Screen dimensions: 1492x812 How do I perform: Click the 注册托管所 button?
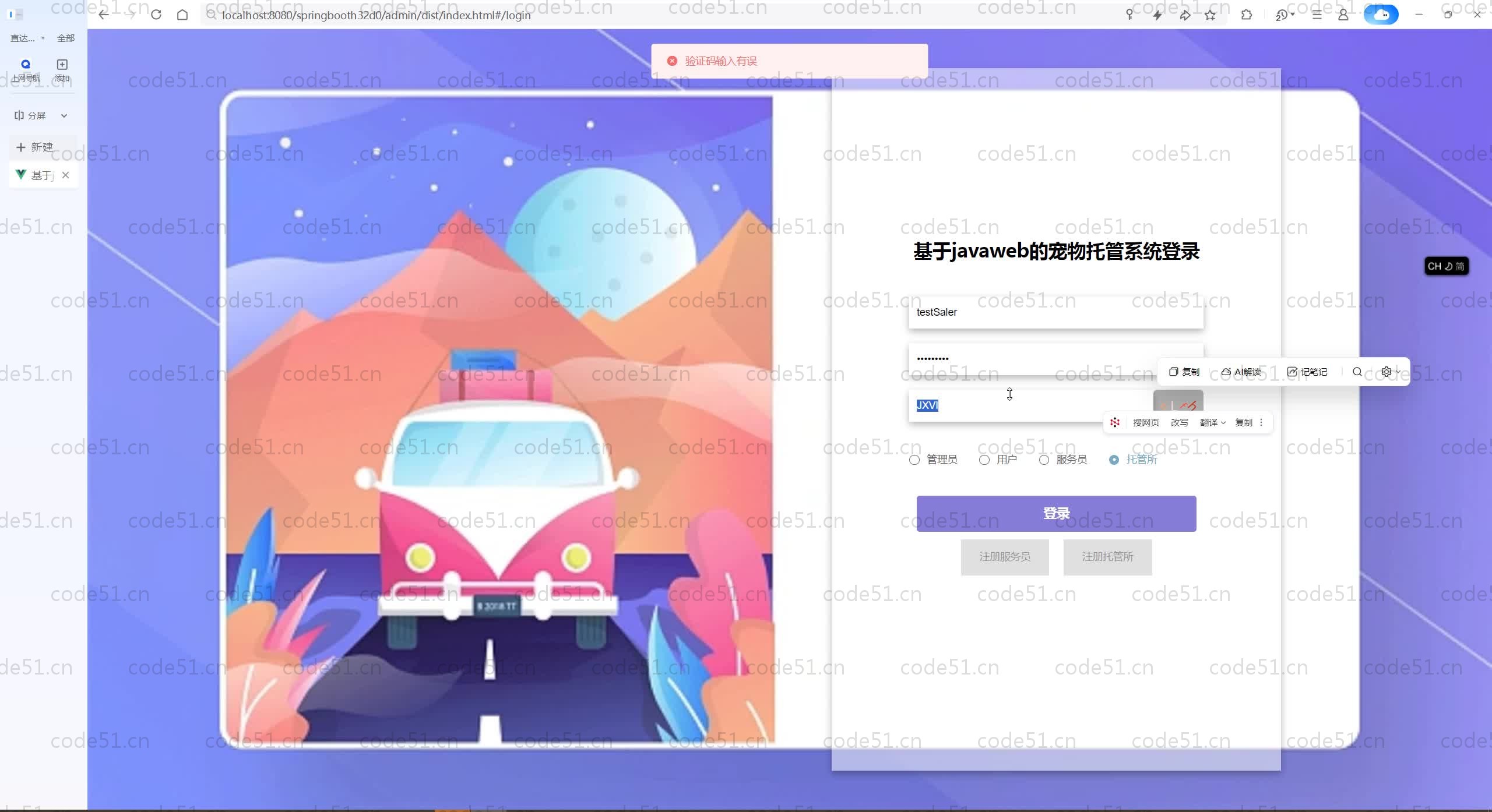point(1107,557)
